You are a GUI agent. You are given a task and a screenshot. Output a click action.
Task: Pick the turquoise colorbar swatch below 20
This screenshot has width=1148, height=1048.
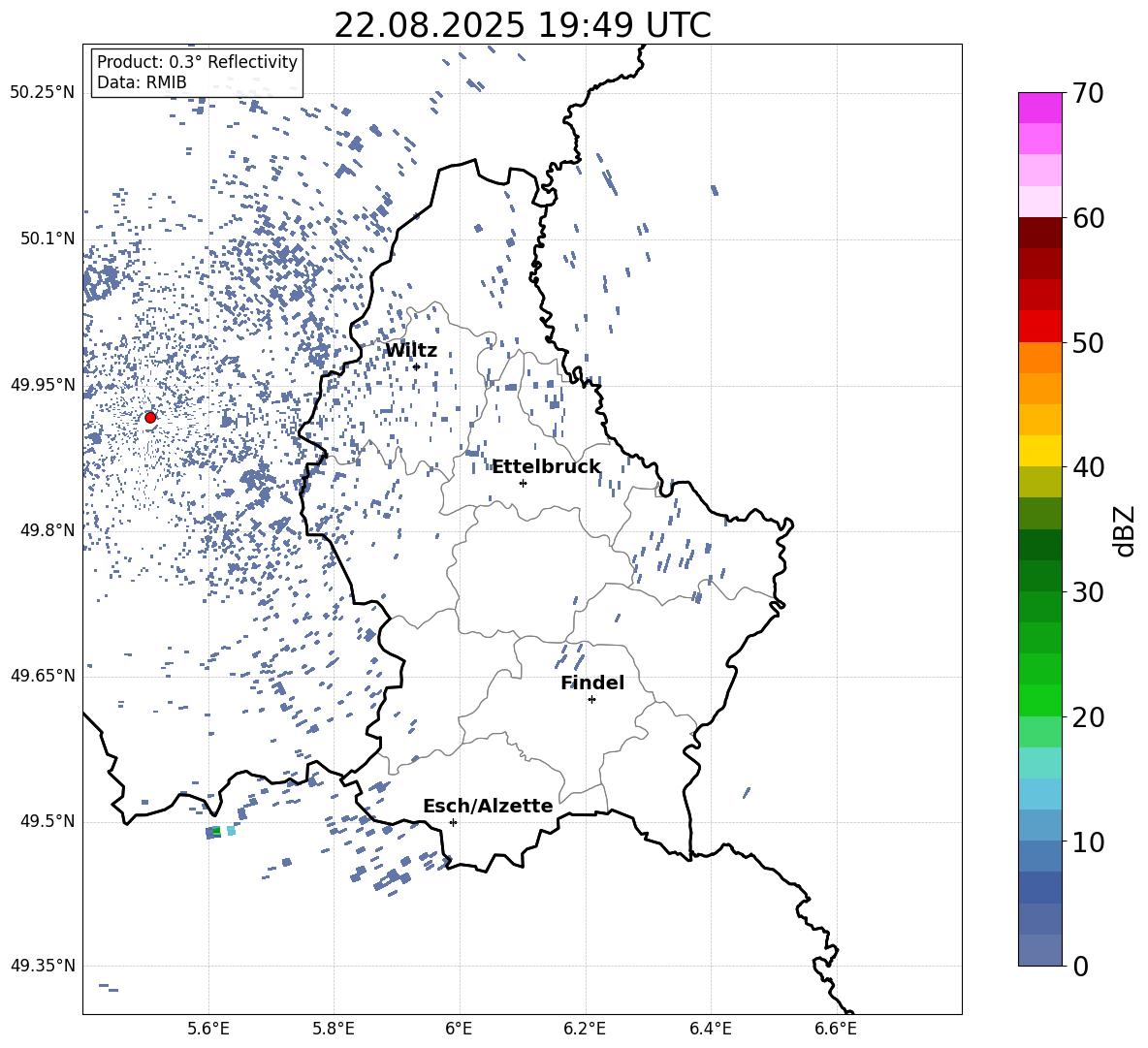[1040, 763]
